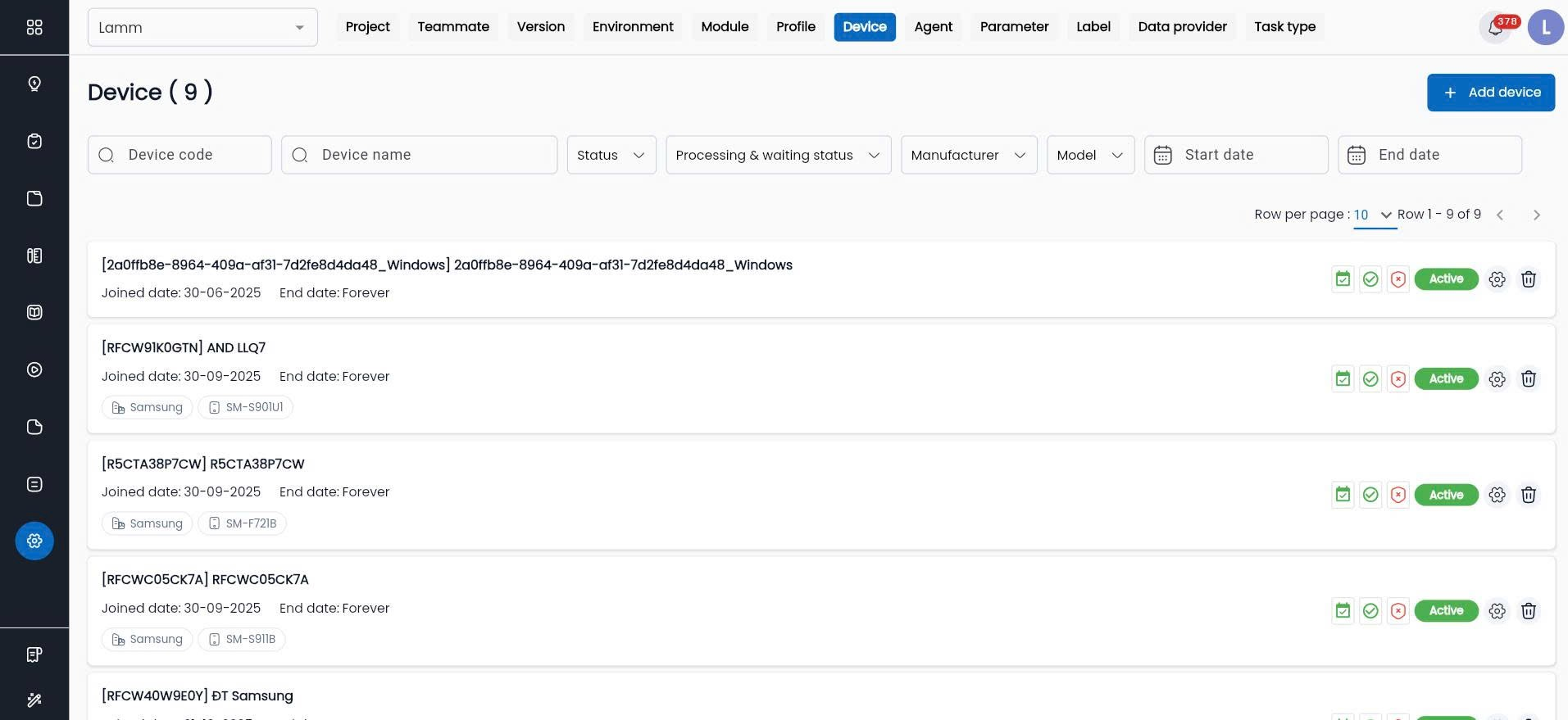Go to next page of device rows
Image resolution: width=1568 pixels, height=720 pixels.
point(1536,215)
